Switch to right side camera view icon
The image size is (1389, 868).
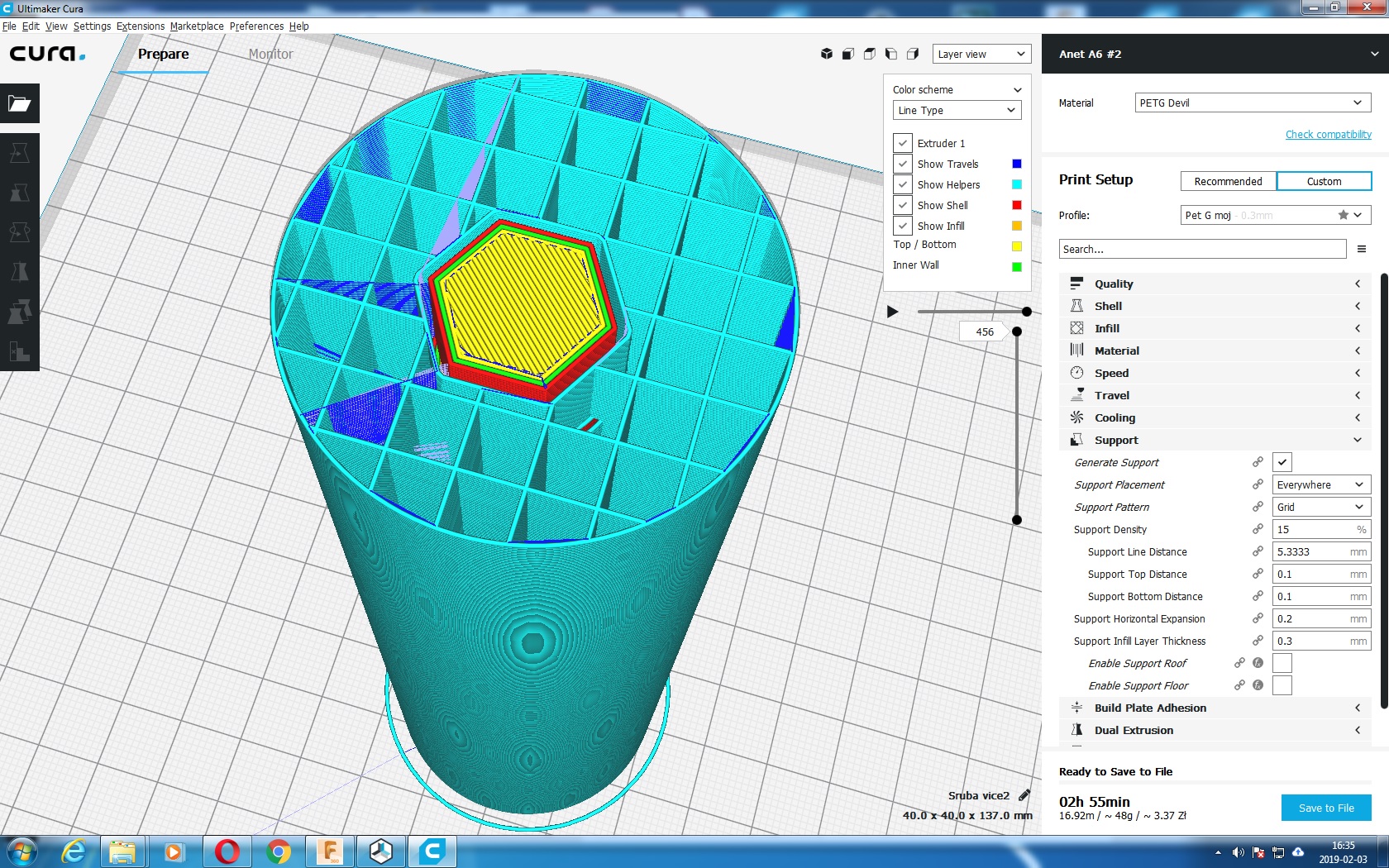point(912,54)
